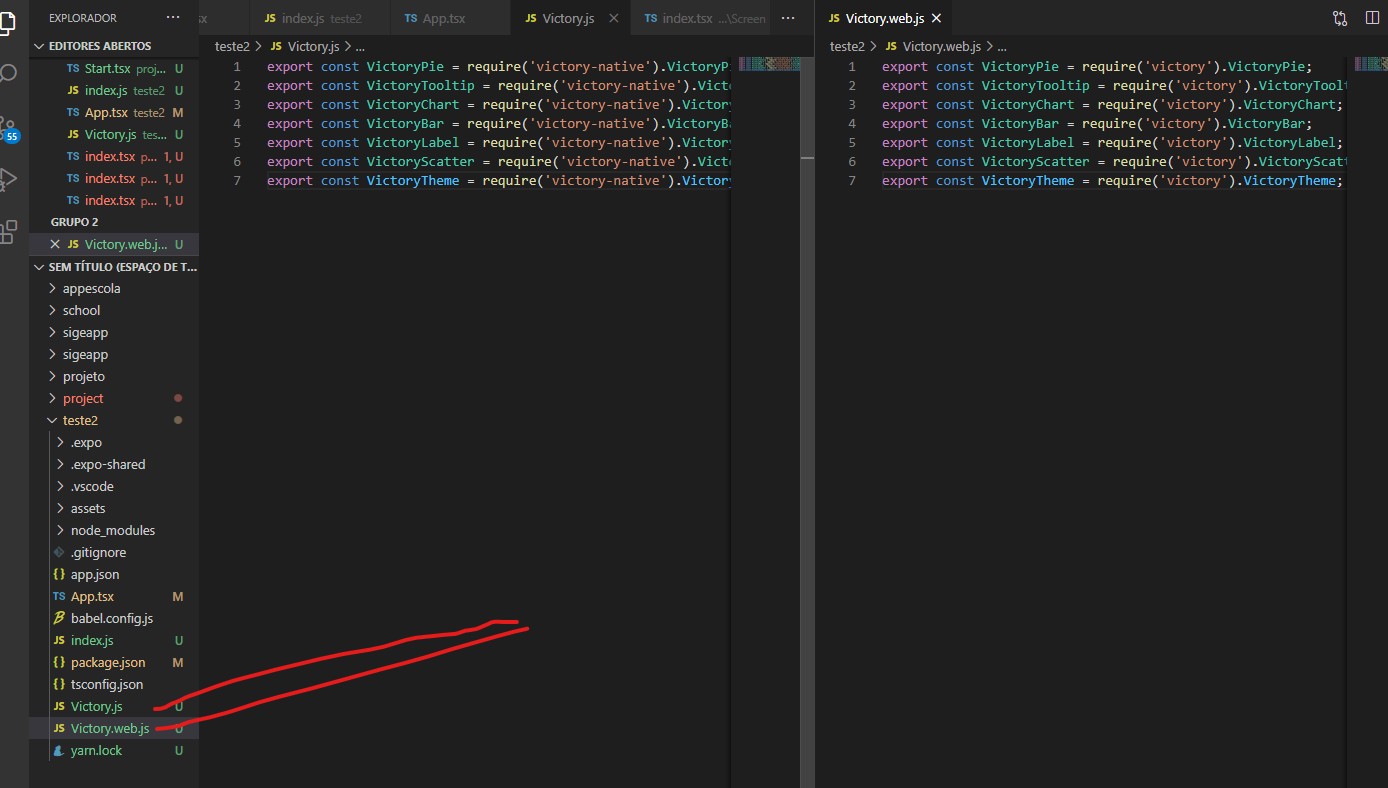The image size is (1388, 788).
Task: Select the Victory.web.js tab in right group
Action: point(885,18)
